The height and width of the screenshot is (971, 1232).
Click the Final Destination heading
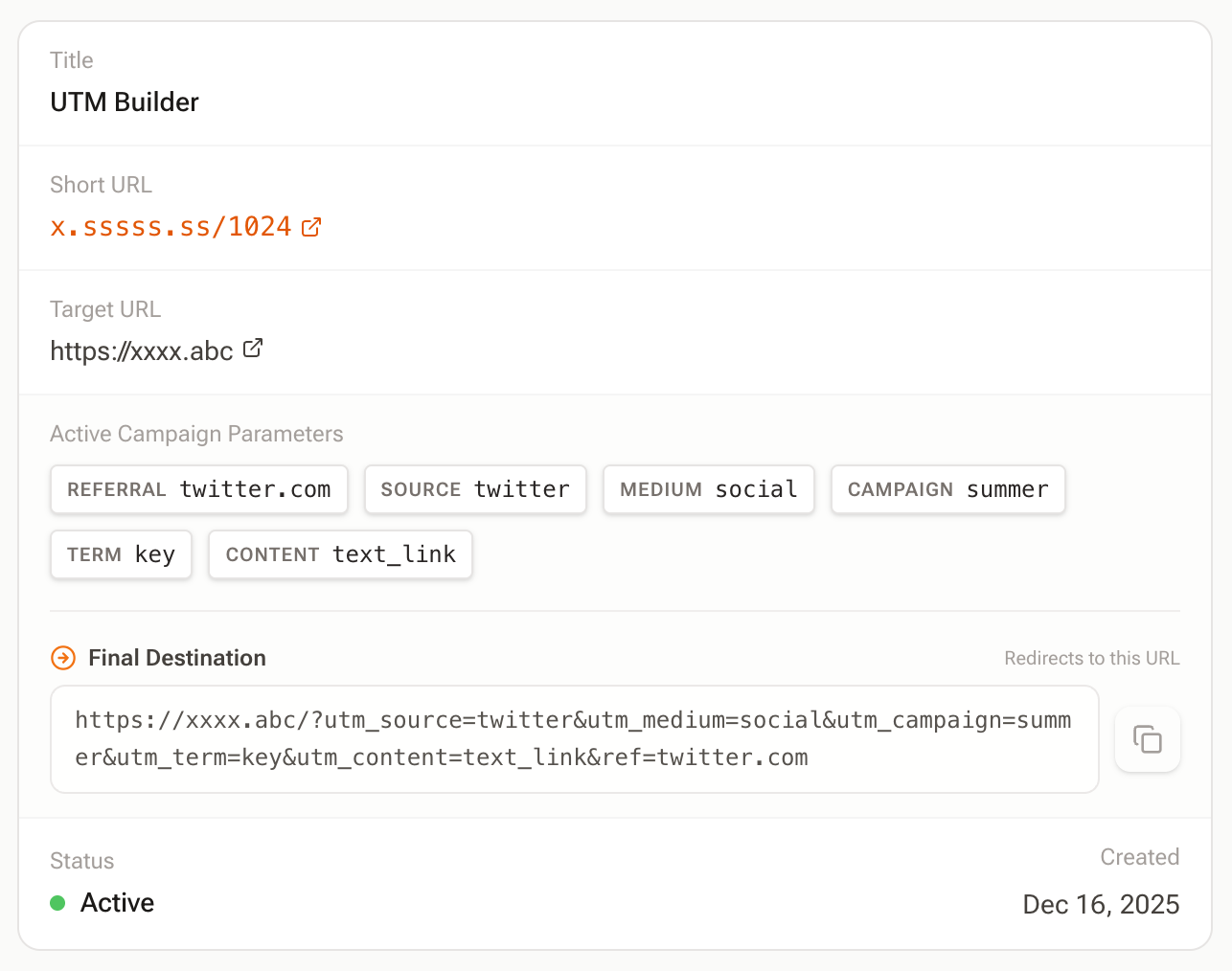coord(177,658)
